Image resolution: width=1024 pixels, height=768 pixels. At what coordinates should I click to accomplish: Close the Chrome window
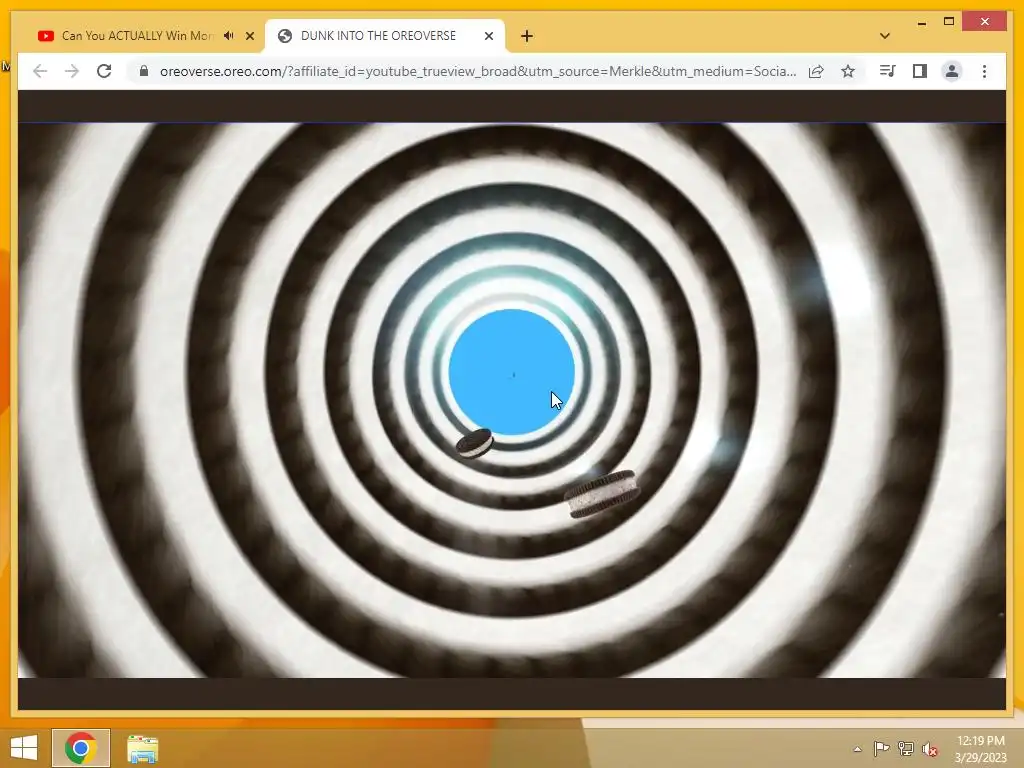(985, 22)
